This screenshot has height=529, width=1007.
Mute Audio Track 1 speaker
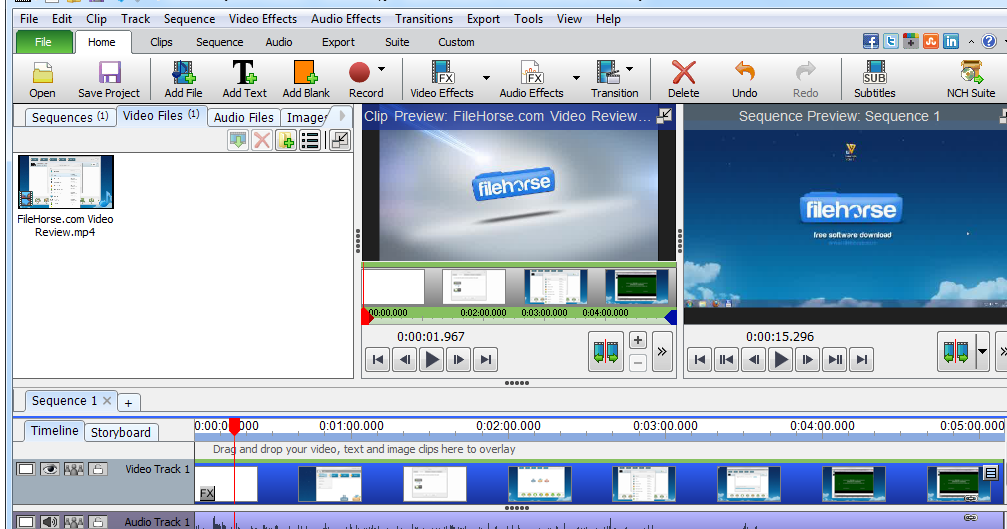(49, 522)
